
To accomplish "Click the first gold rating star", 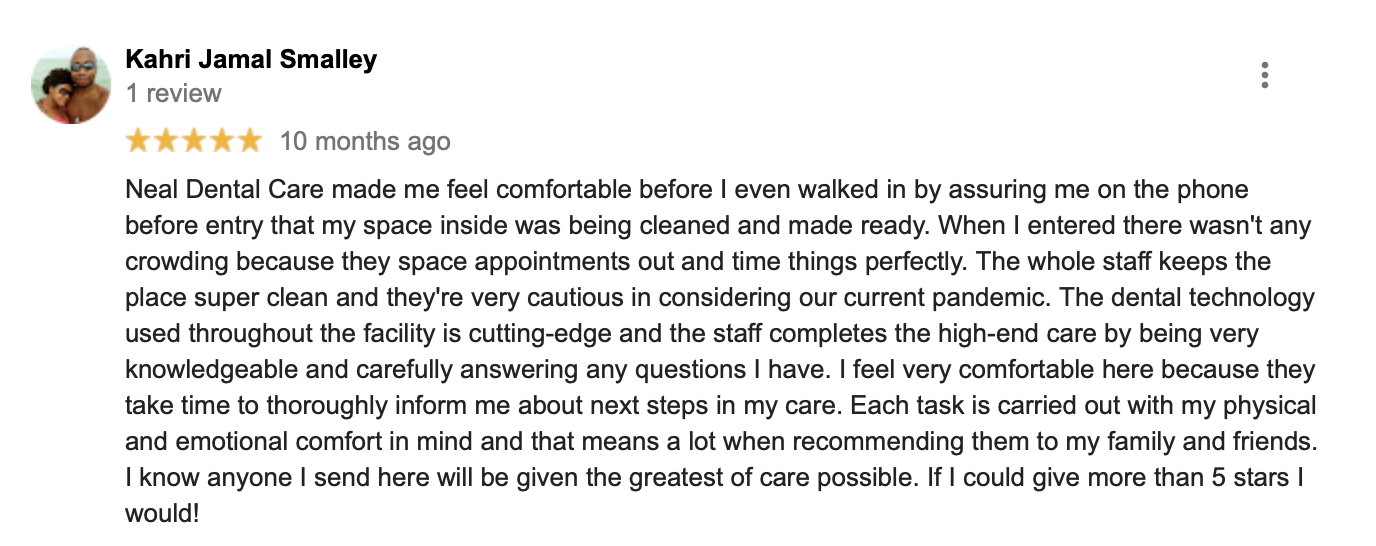I will (138, 141).
